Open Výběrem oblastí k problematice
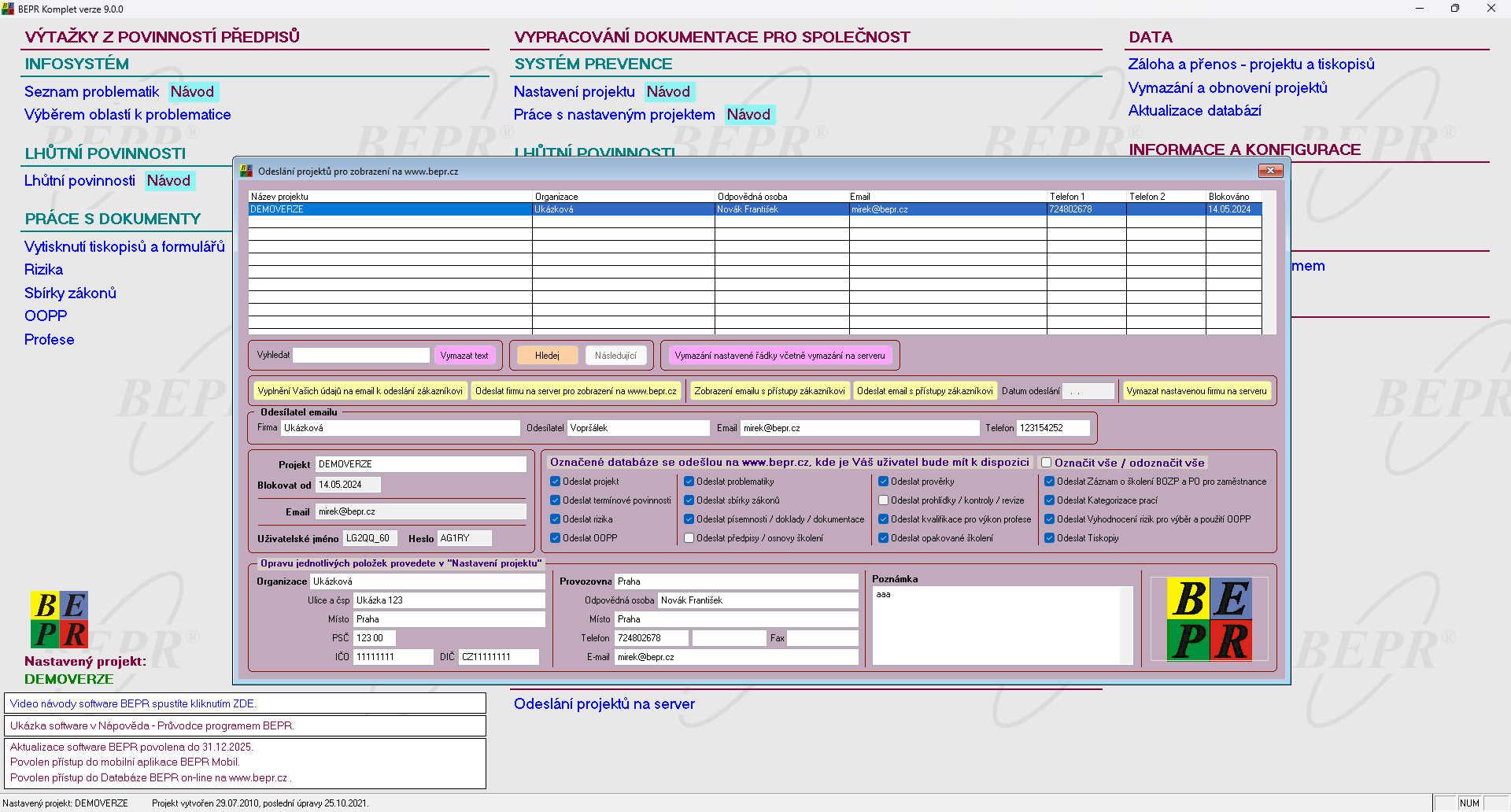Image resolution: width=1511 pixels, height=812 pixels. (x=127, y=115)
